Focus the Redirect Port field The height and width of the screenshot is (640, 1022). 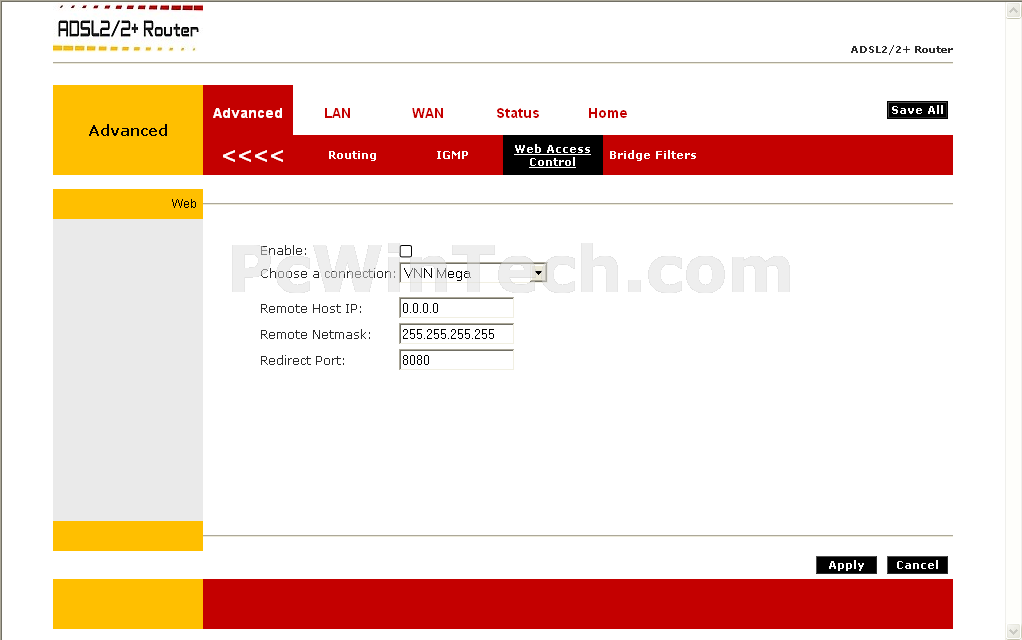click(x=456, y=360)
